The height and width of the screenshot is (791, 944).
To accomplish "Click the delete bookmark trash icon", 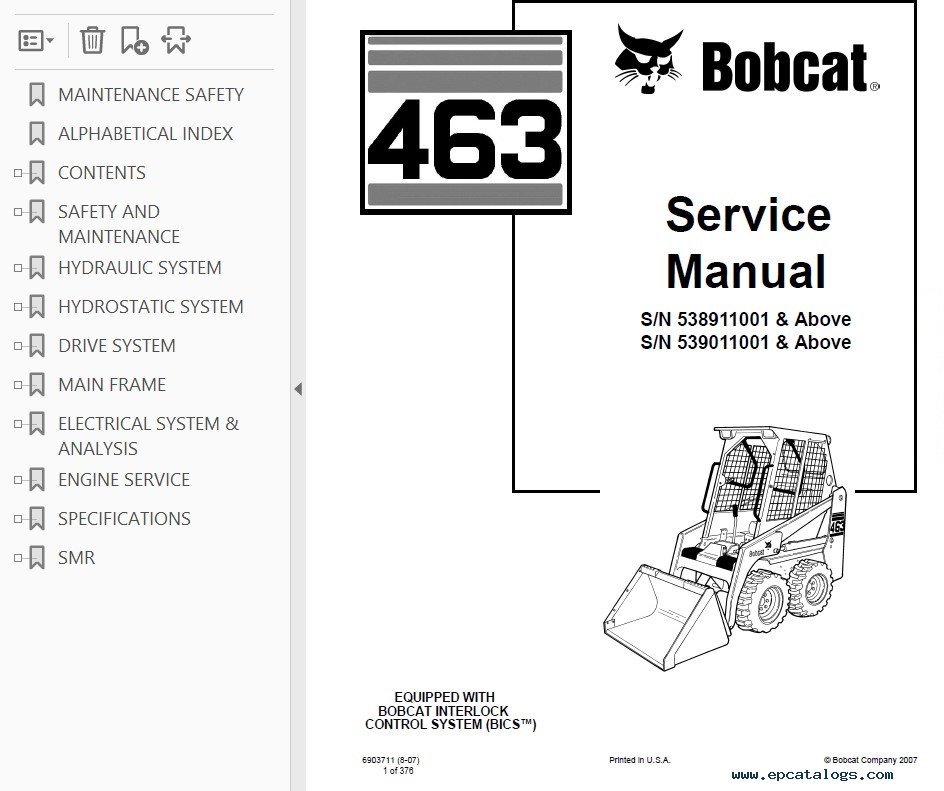I will point(92,40).
